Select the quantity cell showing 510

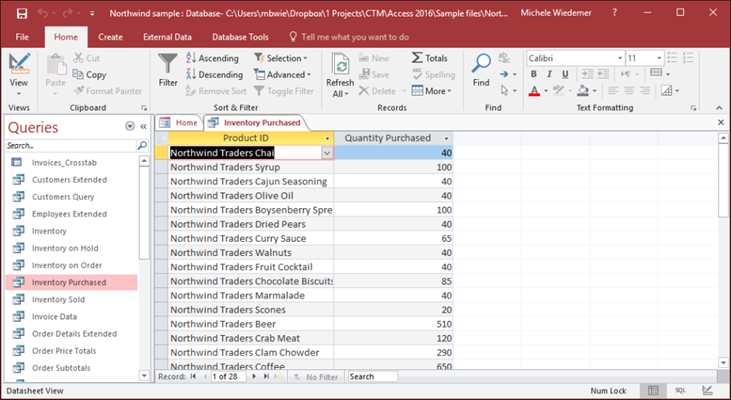click(x=393, y=324)
